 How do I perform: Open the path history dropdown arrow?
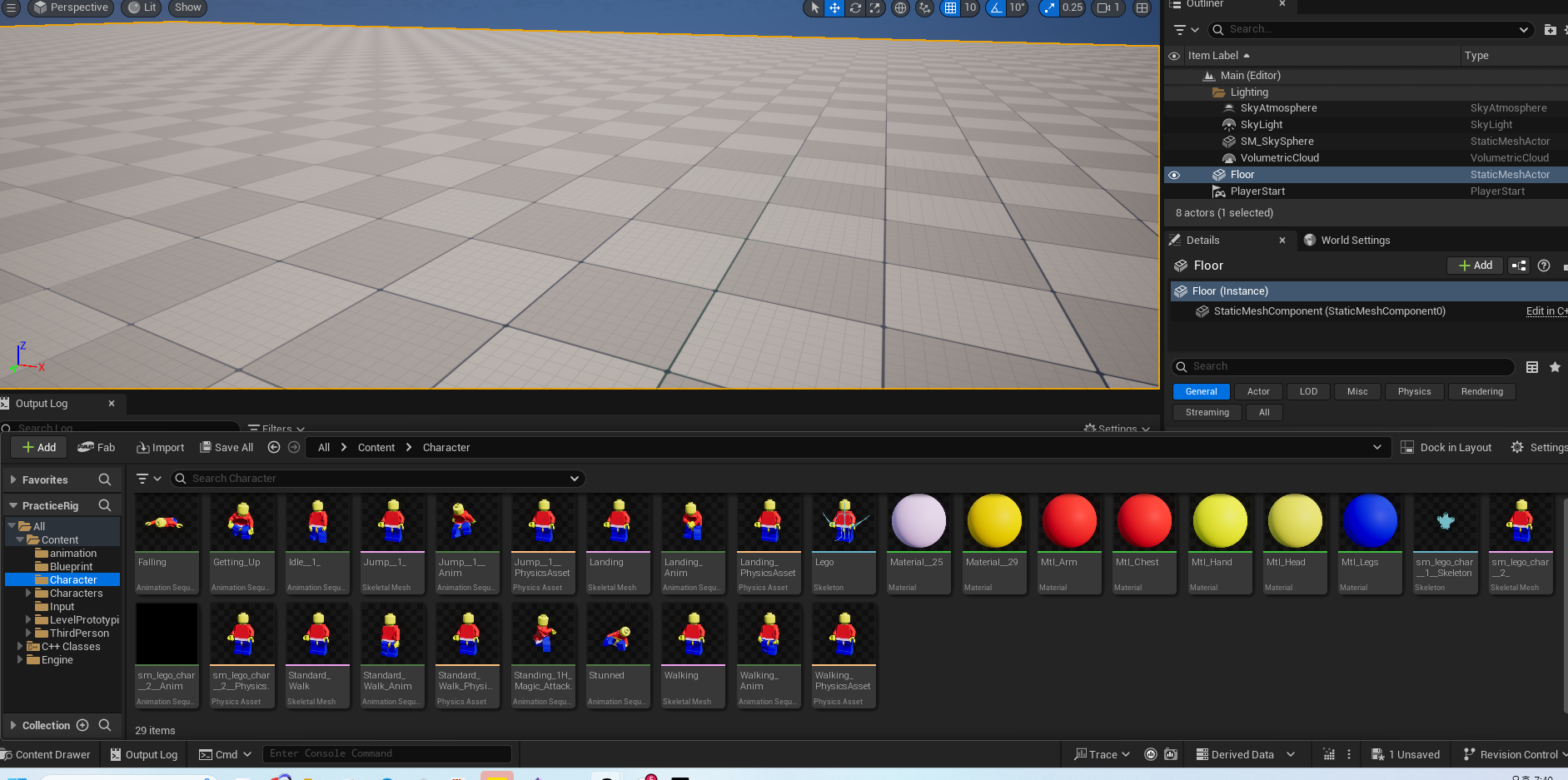pyautogui.click(x=1376, y=448)
